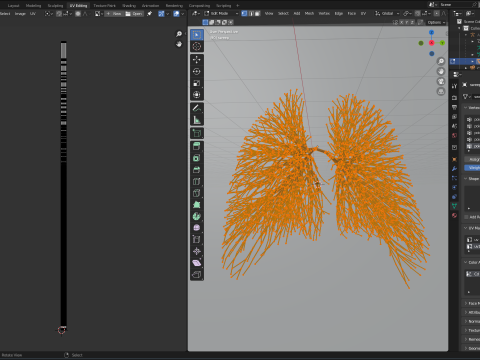Select the Knife tool
480x360 pixels.
[x=197, y=193]
